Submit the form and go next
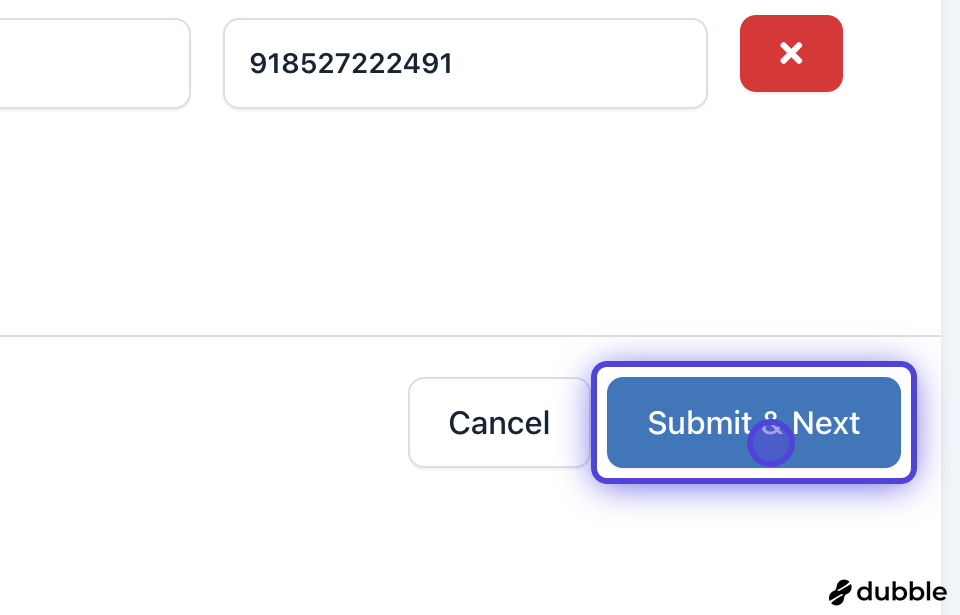 (753, 422)
